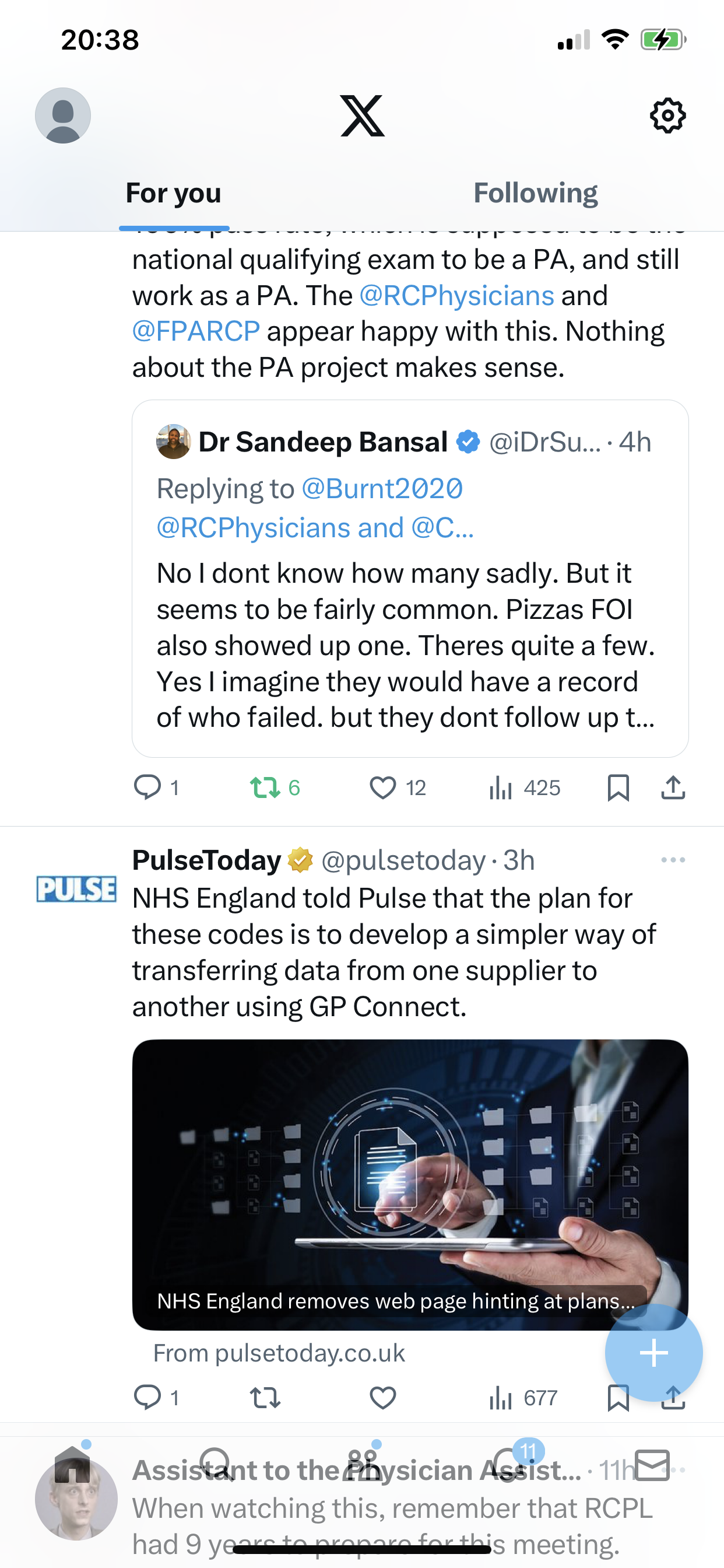This screenshot has height=1568, width=724.
Task: Bookmark the quoted Dr Sandeep Bansal tweet
Action: (618, 787)
